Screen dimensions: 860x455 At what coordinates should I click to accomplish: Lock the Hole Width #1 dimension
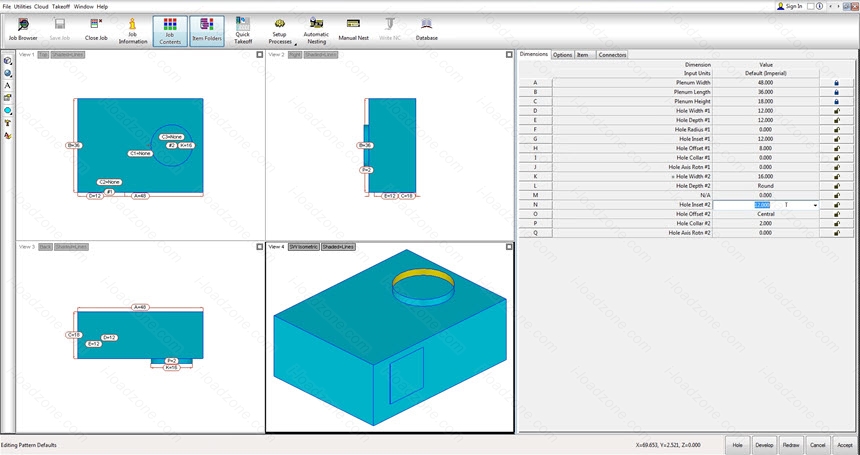[x=836, y=111]
